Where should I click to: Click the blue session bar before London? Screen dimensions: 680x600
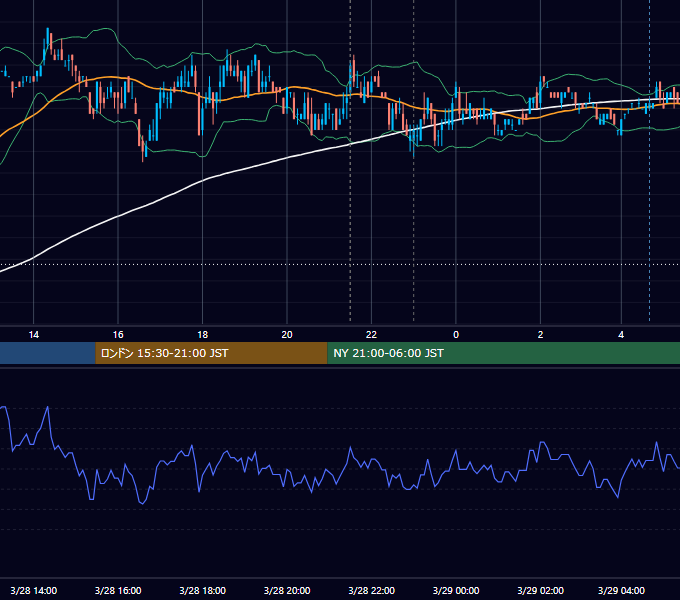(x=48, y=353)
